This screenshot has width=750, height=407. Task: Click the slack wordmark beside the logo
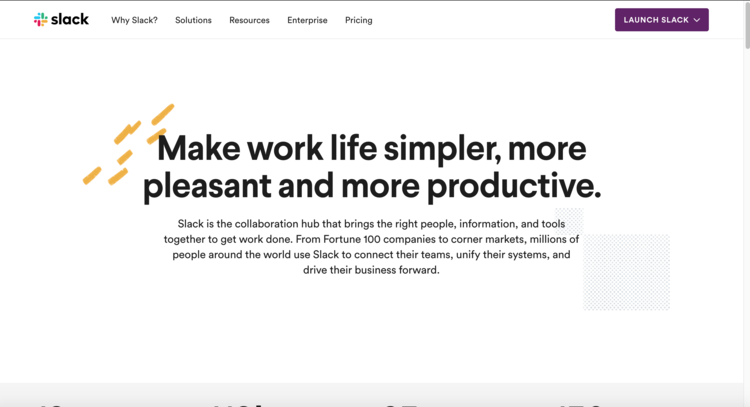(70, 20)
